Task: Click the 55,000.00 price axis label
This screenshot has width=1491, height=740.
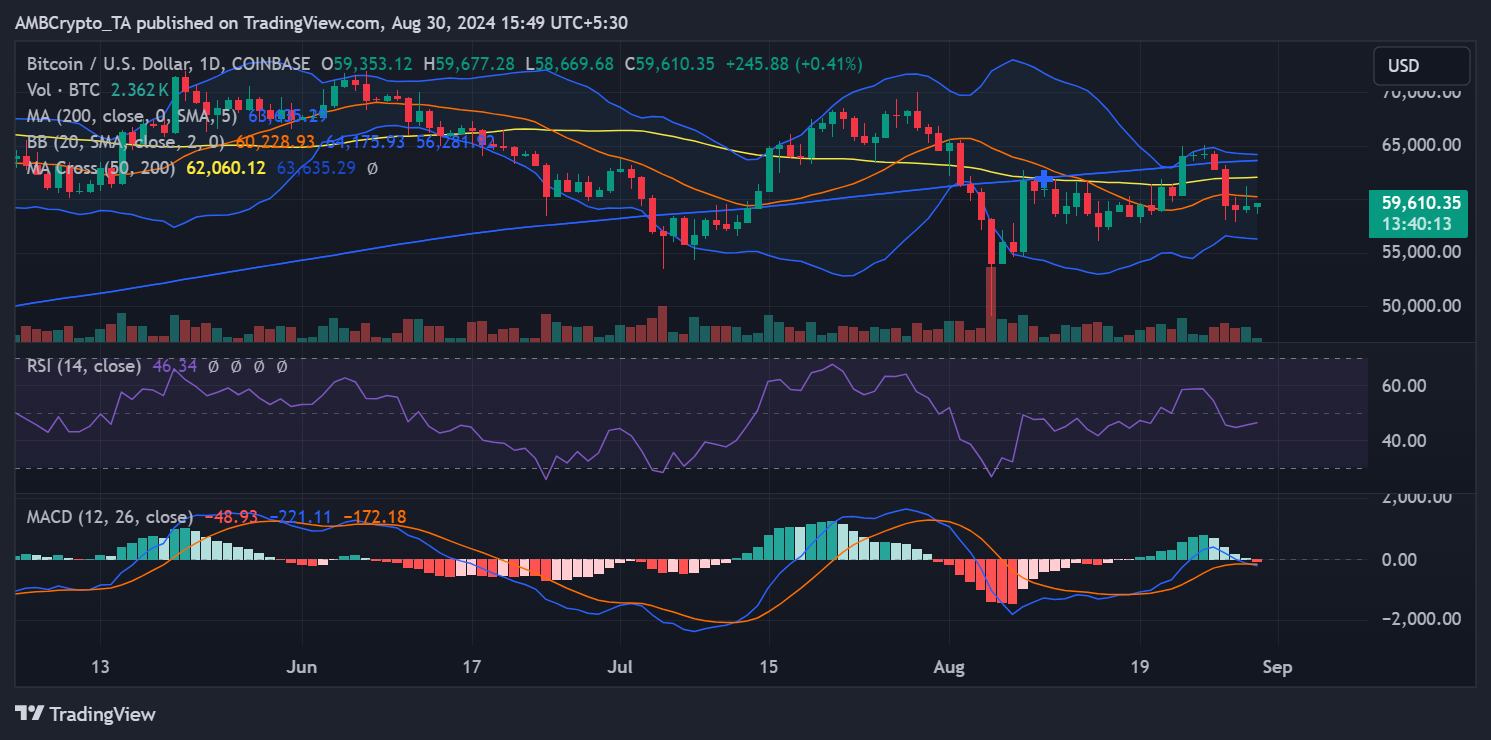Action: pyautogui.click(x=1419, y=252)
